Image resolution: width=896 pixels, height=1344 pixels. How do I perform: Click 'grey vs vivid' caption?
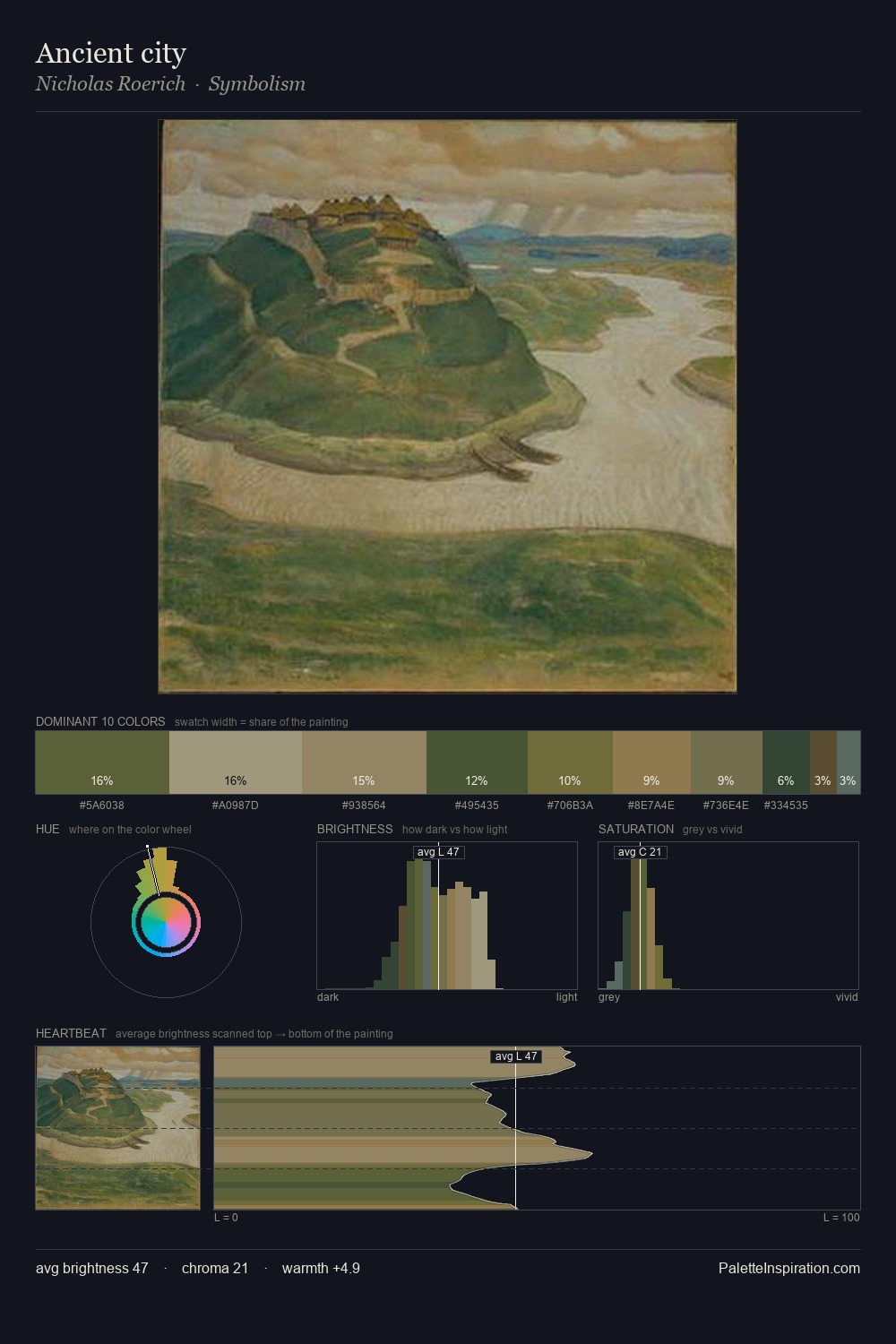pos(712,830)
